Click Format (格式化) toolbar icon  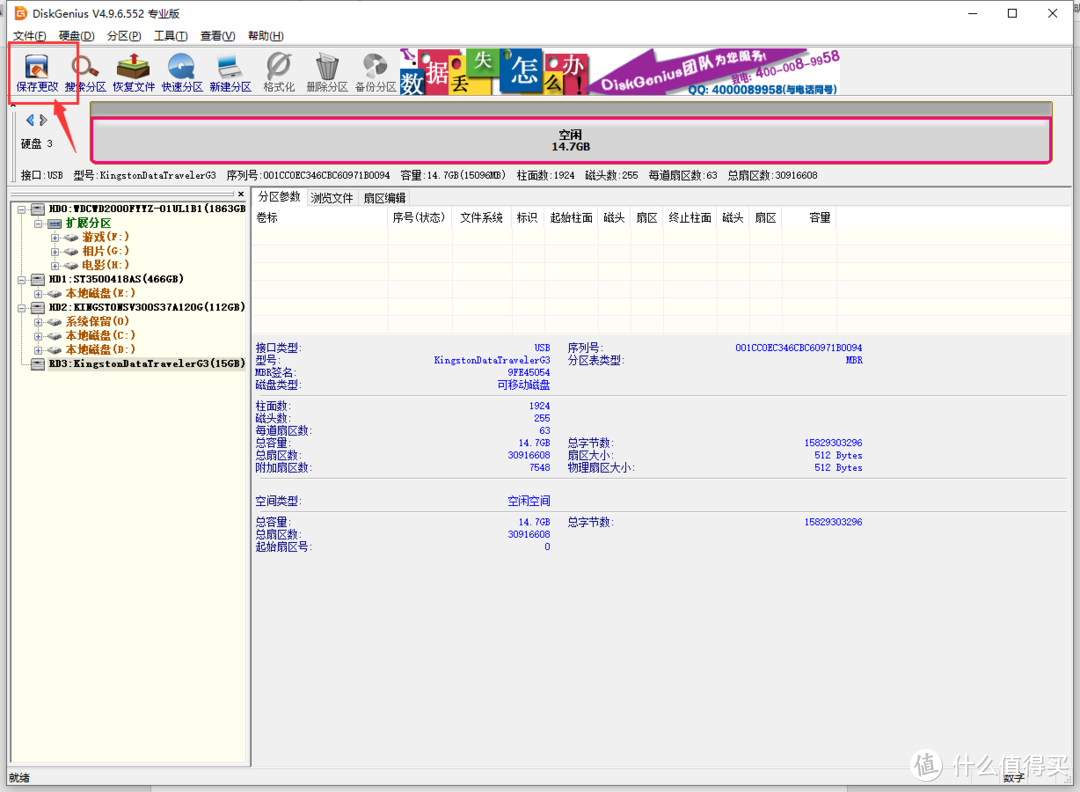[278, 73]
